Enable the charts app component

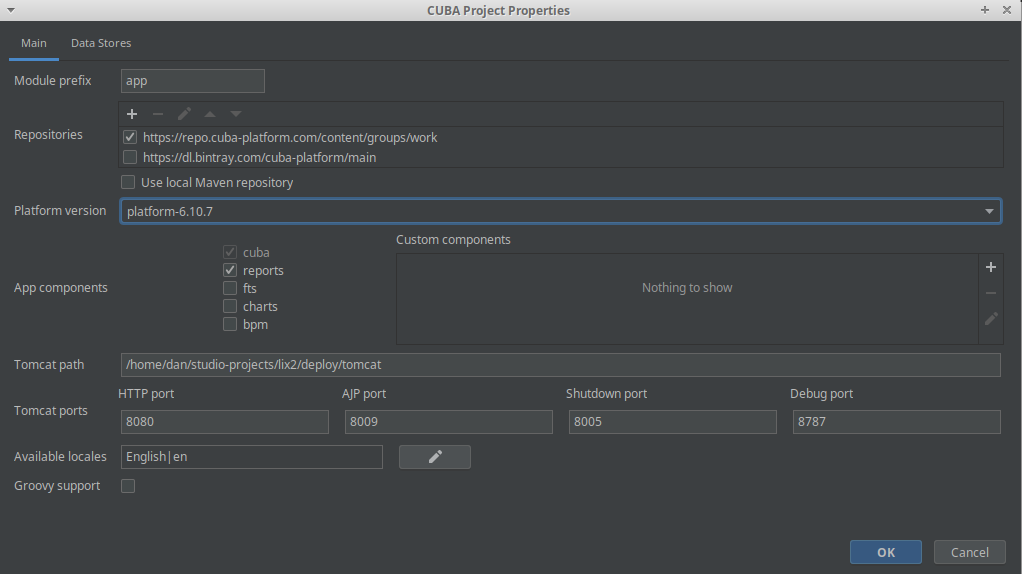click(x=229, y=306)
